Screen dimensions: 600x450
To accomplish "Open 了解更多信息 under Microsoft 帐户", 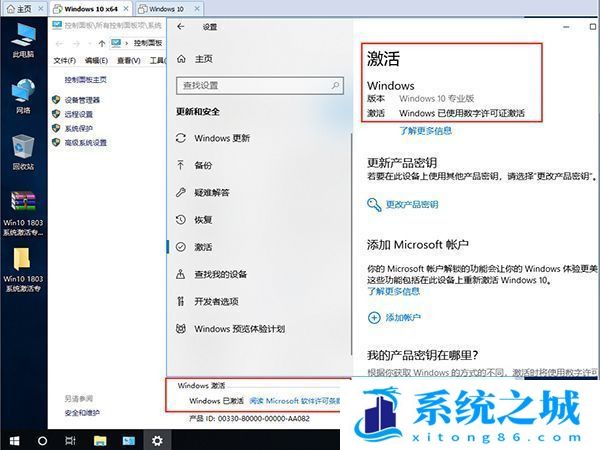I will click(x=393, y=292).
